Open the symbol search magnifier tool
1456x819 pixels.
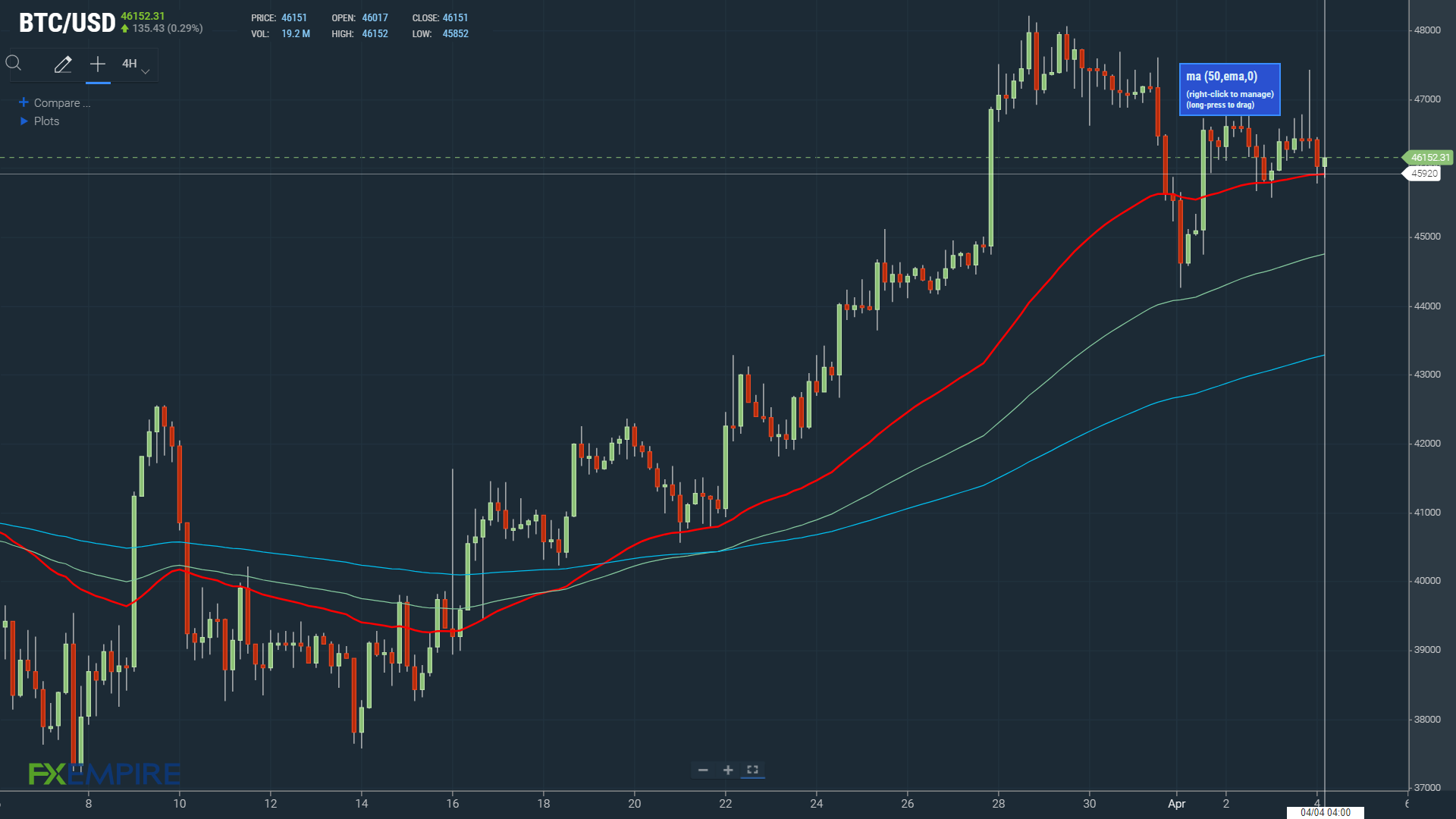click(14, 64)
